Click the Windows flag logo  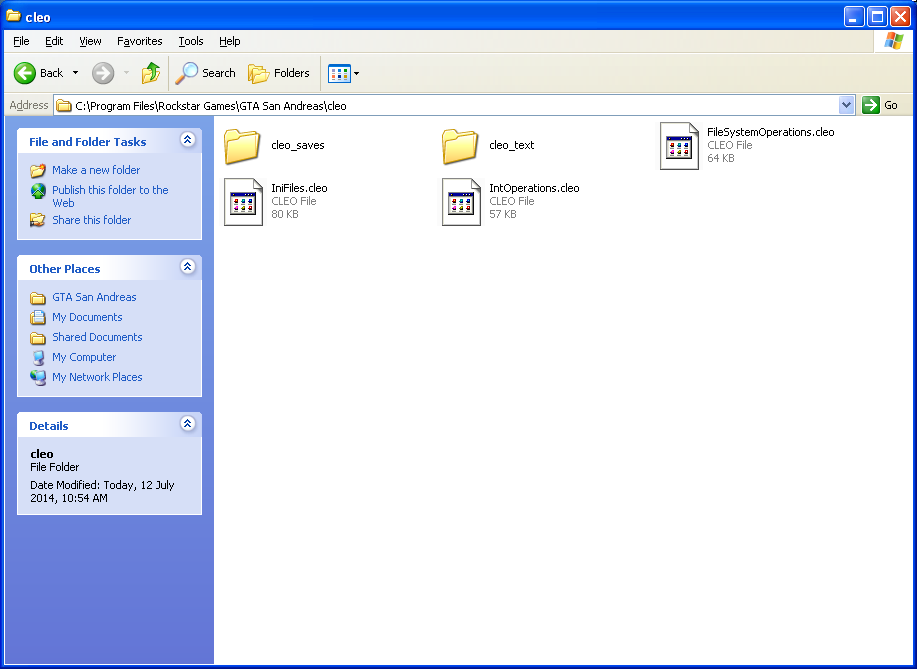894,41
